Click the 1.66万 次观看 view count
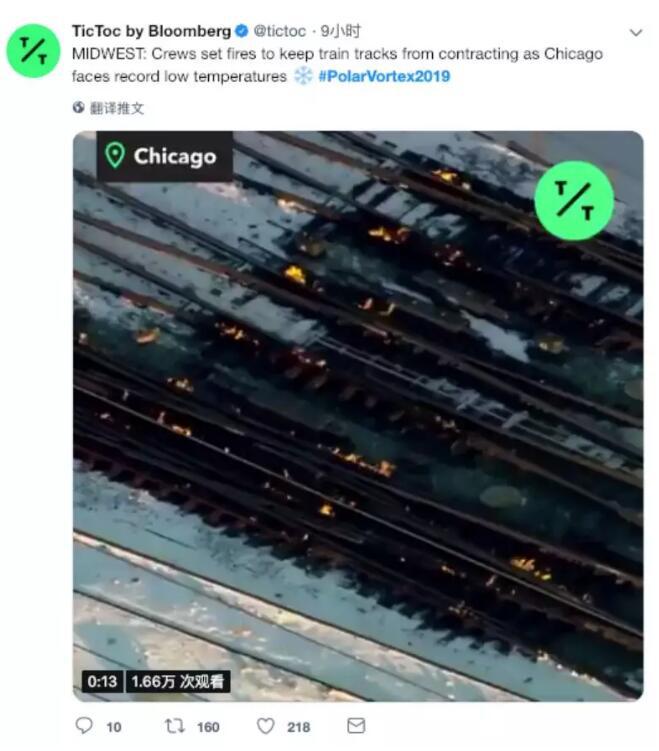Screen dimensions: 659x751 [178, 681]
